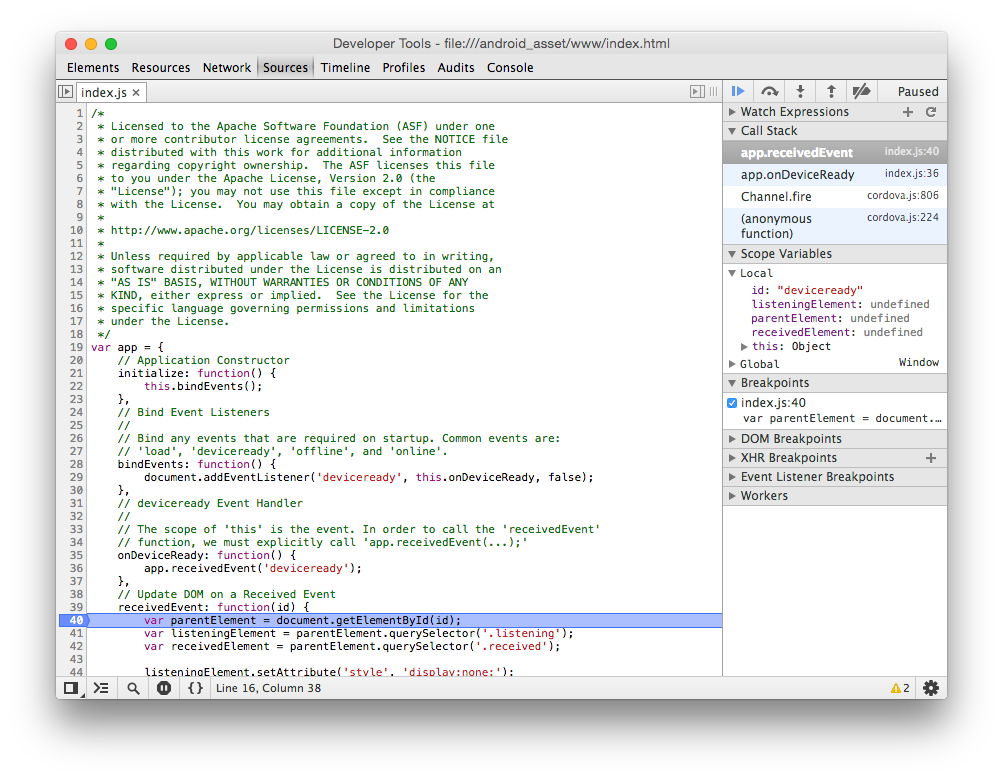
Task: Resume script execution with the play button
Action: coord(738,91)
